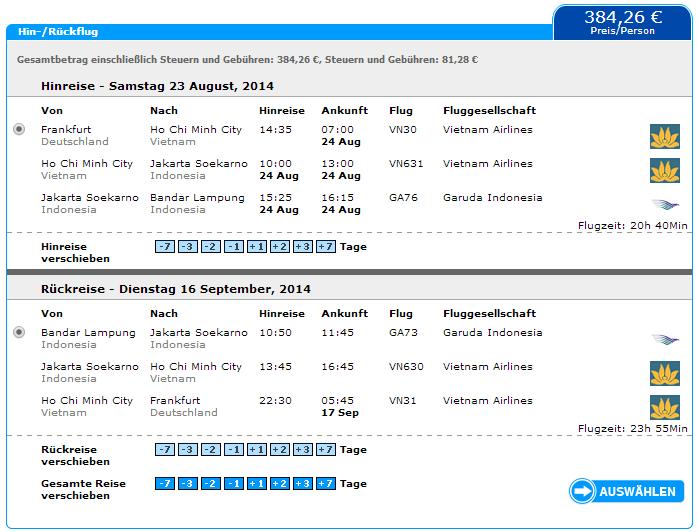Click flight number VN631

coord(406,163)
